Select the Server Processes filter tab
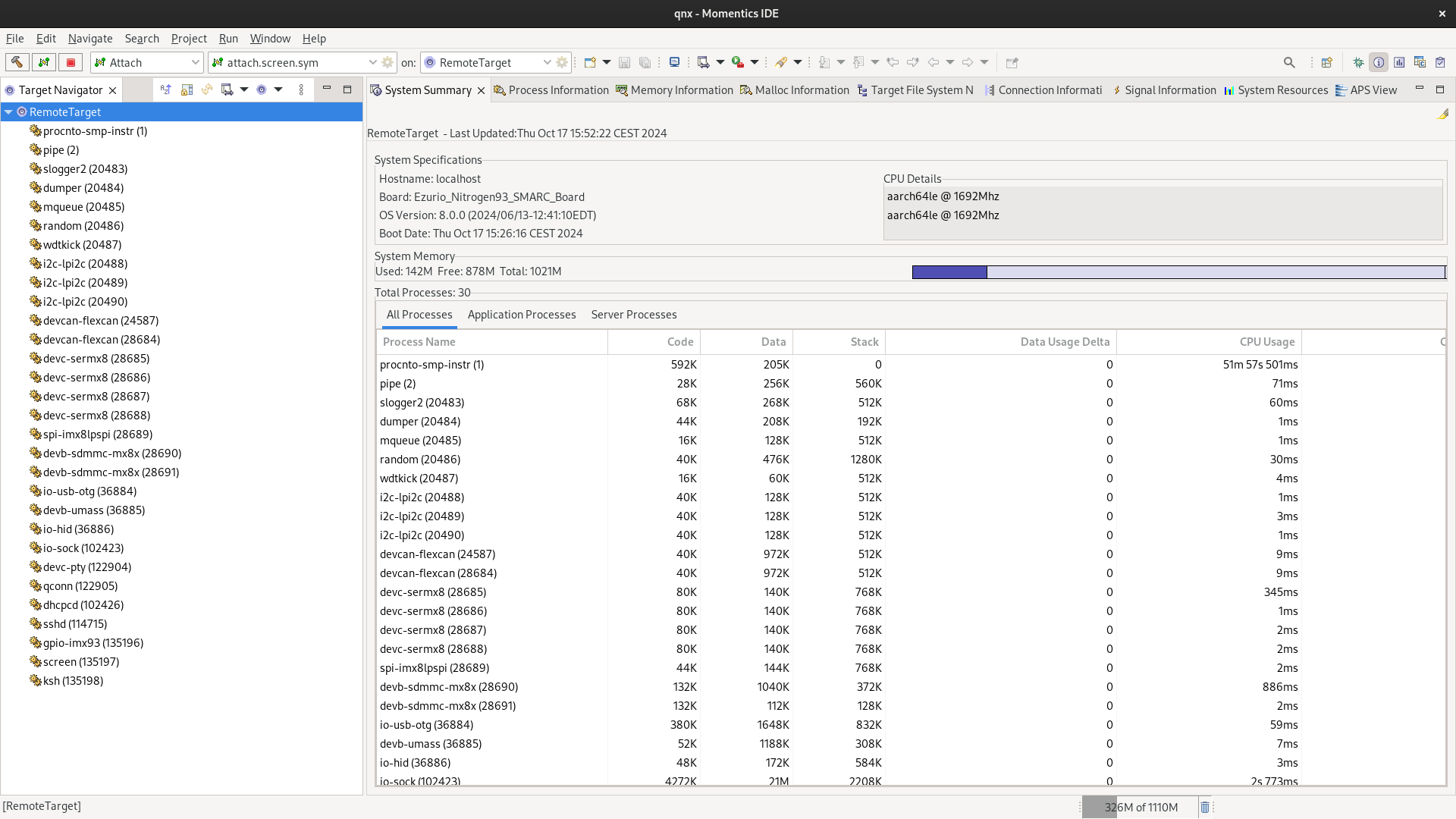 633,315
